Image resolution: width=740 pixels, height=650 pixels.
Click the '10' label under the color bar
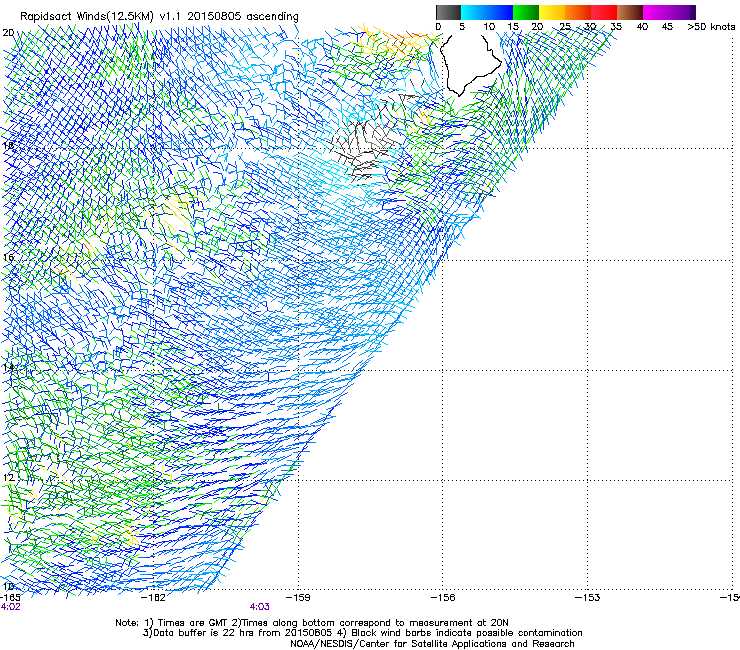point(489,27)
